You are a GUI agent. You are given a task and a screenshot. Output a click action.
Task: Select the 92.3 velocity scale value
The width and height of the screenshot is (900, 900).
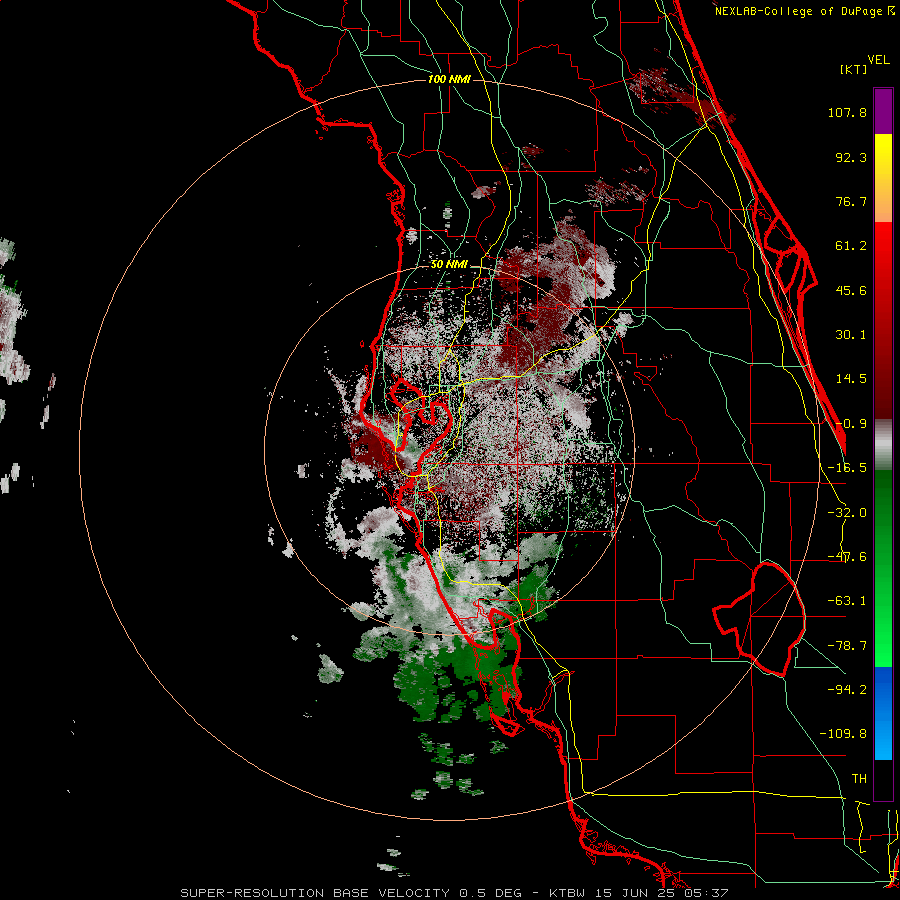pyautogui.click(x=851, y=157)
